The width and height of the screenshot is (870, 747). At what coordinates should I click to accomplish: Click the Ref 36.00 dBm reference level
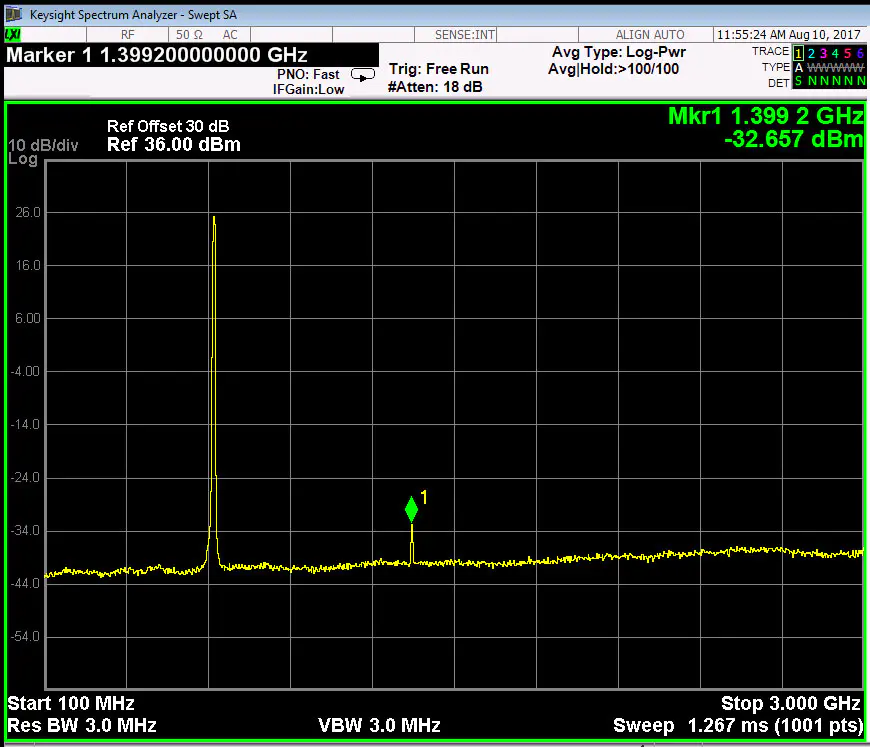(173, 145)
